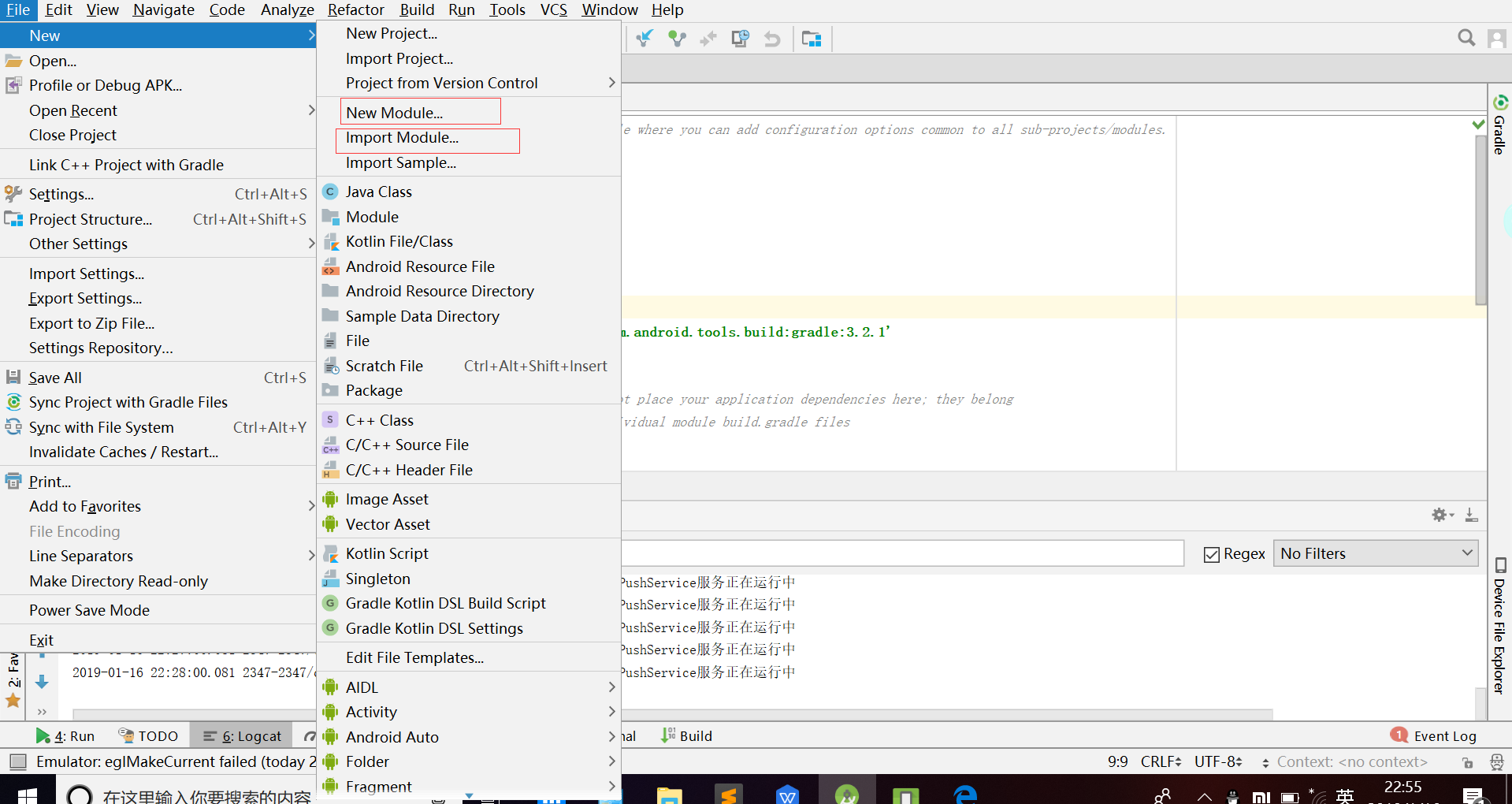Click the UTF-8 encoding indicator
This screenshot has width=1512, height=804.
click(1218, 761)
